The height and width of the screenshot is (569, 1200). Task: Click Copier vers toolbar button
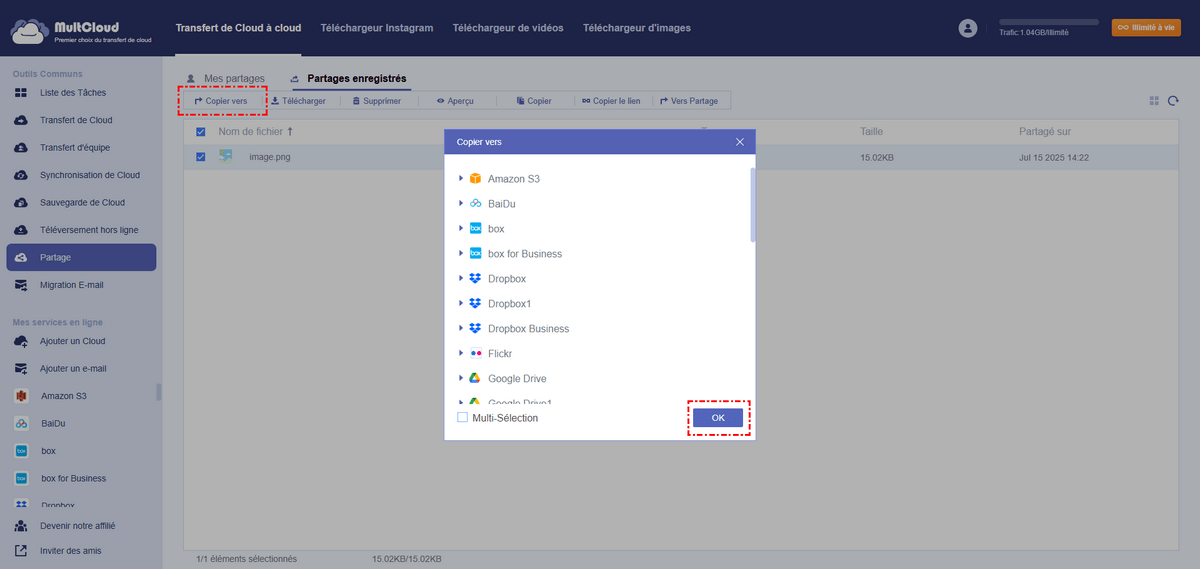(x=221, y=101)
